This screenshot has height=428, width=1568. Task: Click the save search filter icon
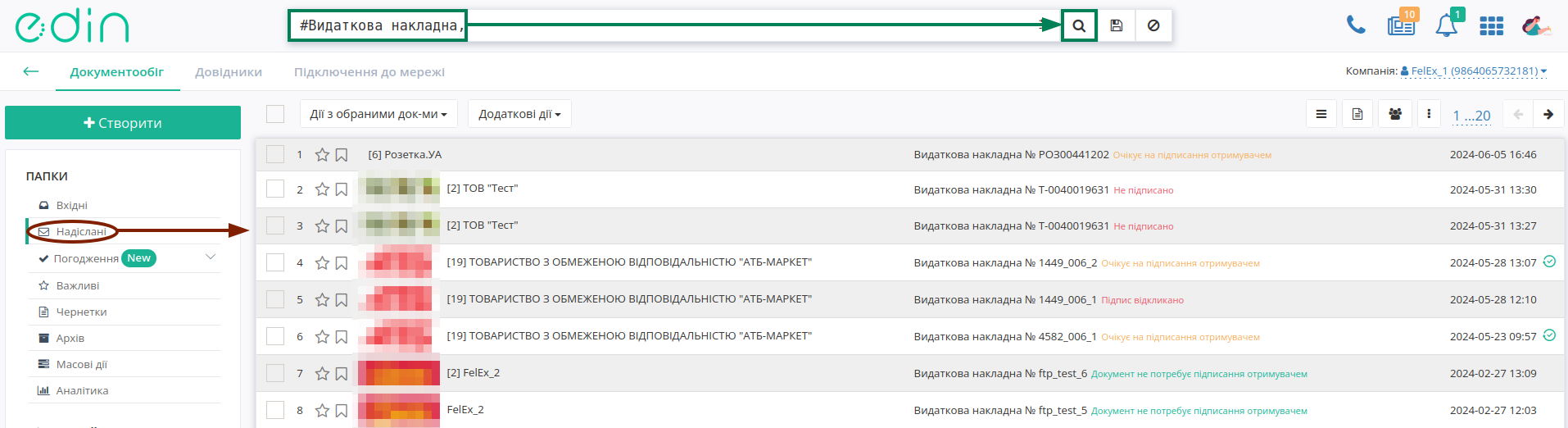[x=1116, y=25]
